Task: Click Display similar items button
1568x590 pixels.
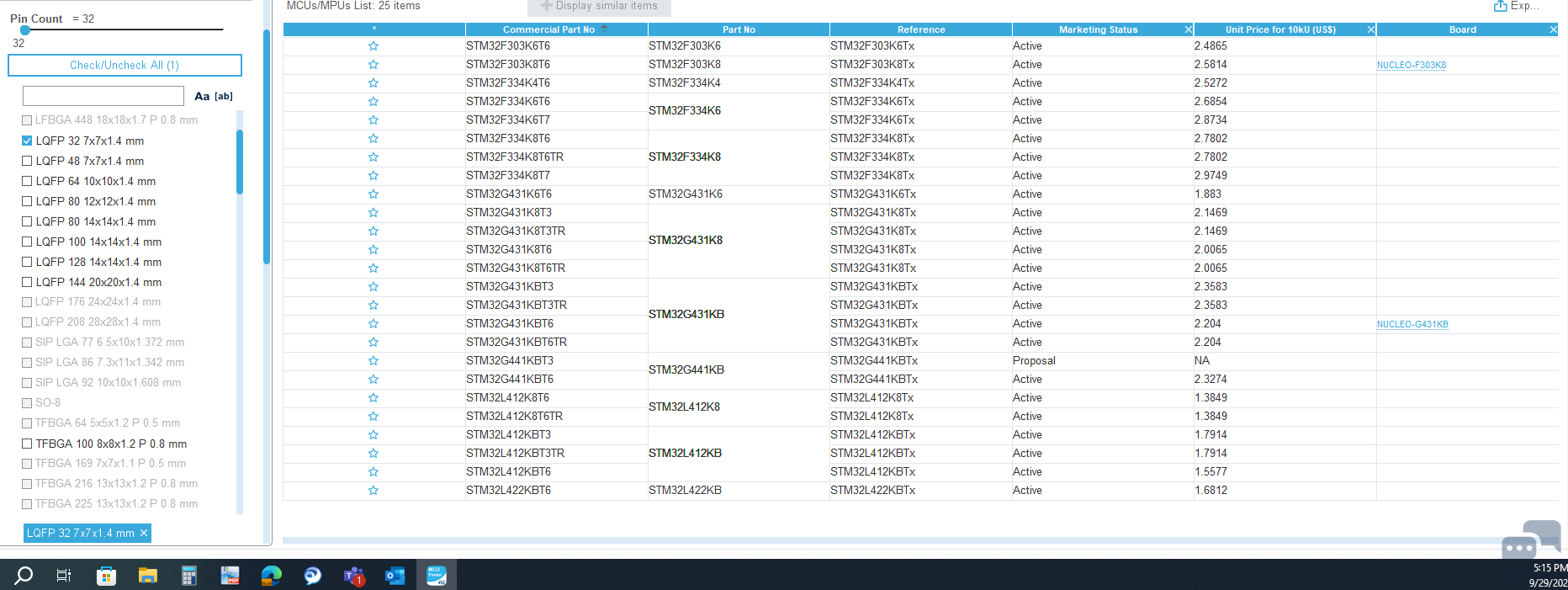Action: 599,7
